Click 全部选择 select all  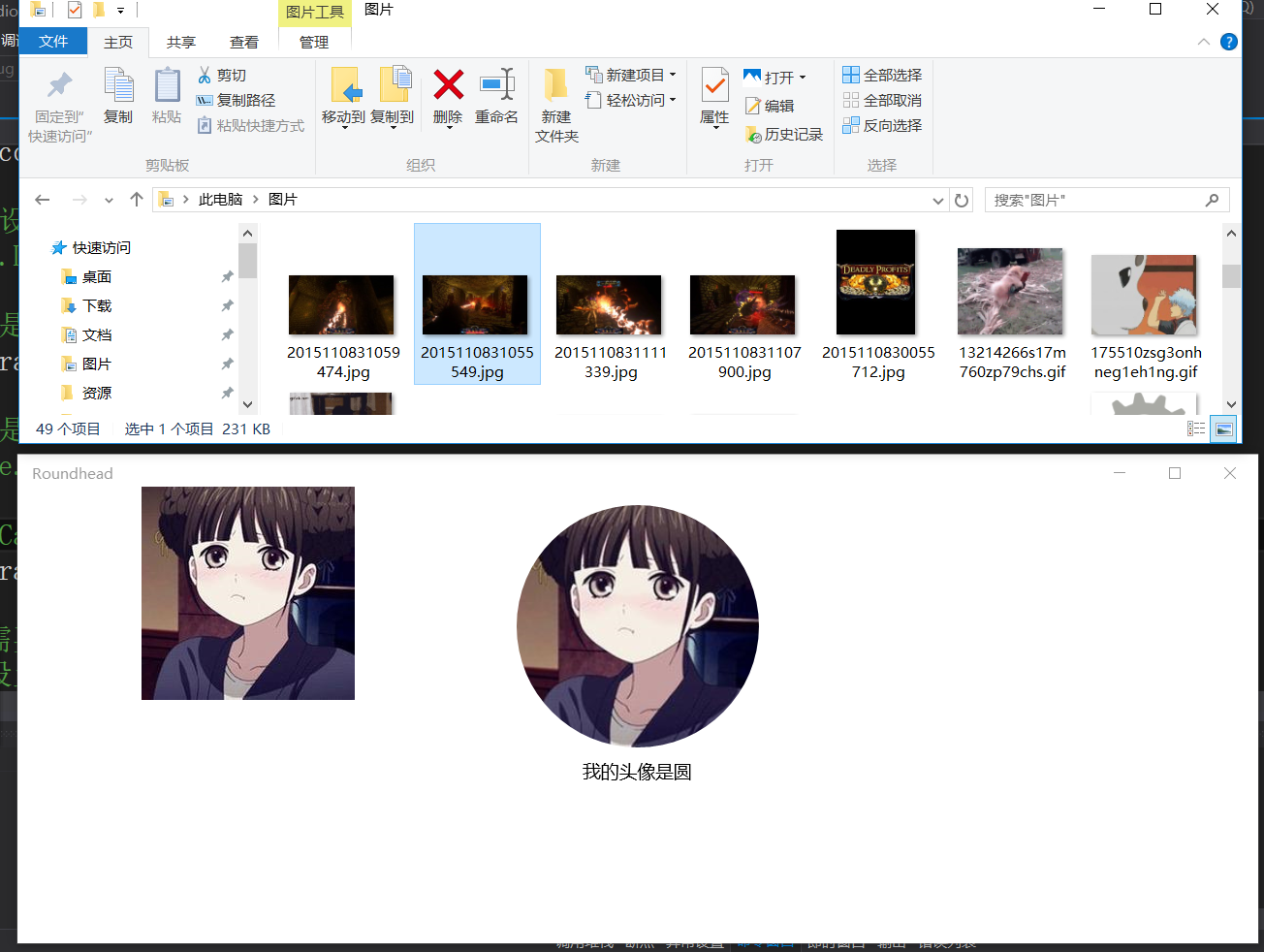(x=882, y=75)
